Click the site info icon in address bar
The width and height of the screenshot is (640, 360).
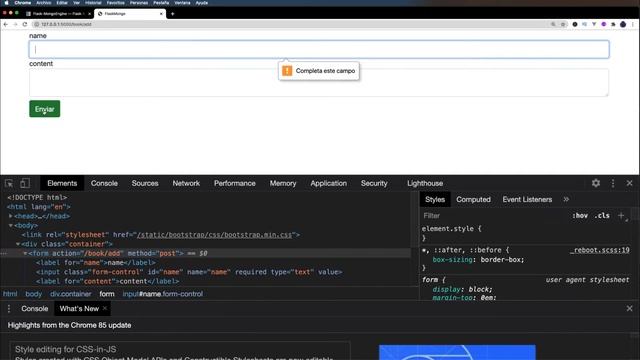click(36, 24)
